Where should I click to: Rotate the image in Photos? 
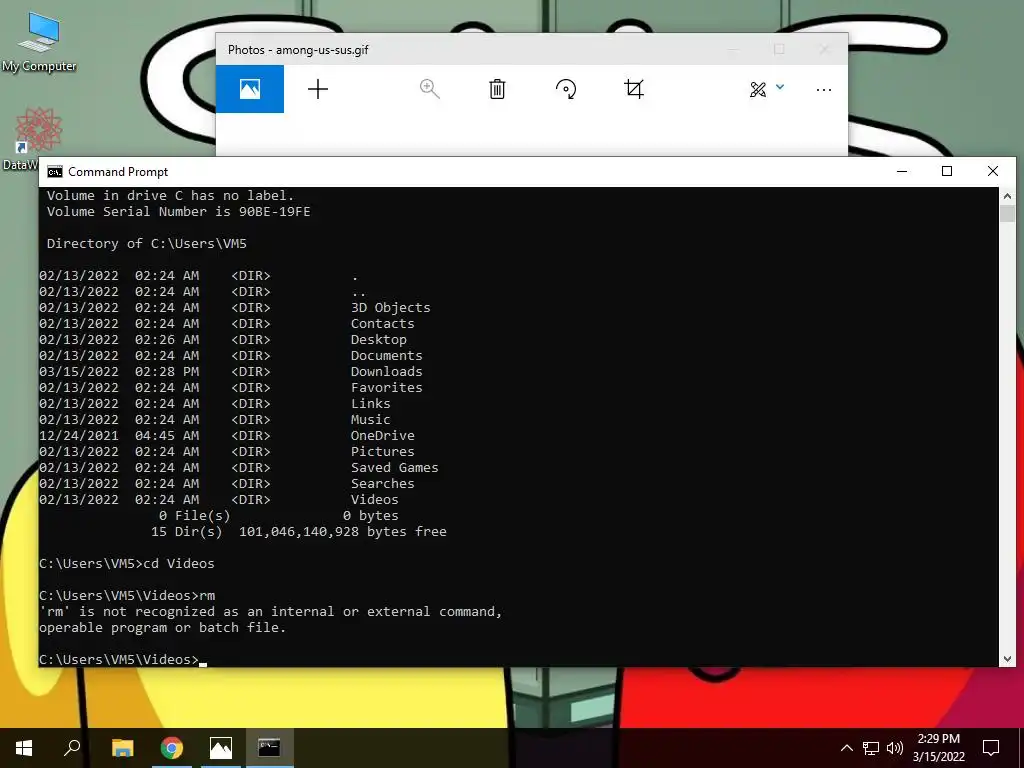click(x=566, y=89)
